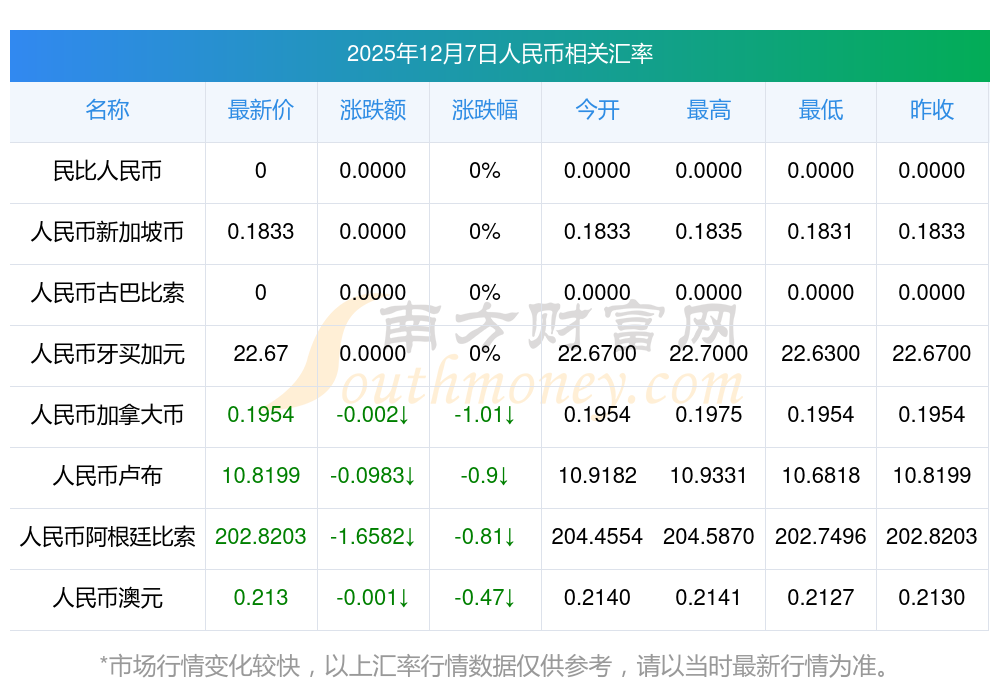Select the 人民币牙买加元 row label
Image resolution: width=1000 pixels, height=697 pixels.
coord(107,354)
